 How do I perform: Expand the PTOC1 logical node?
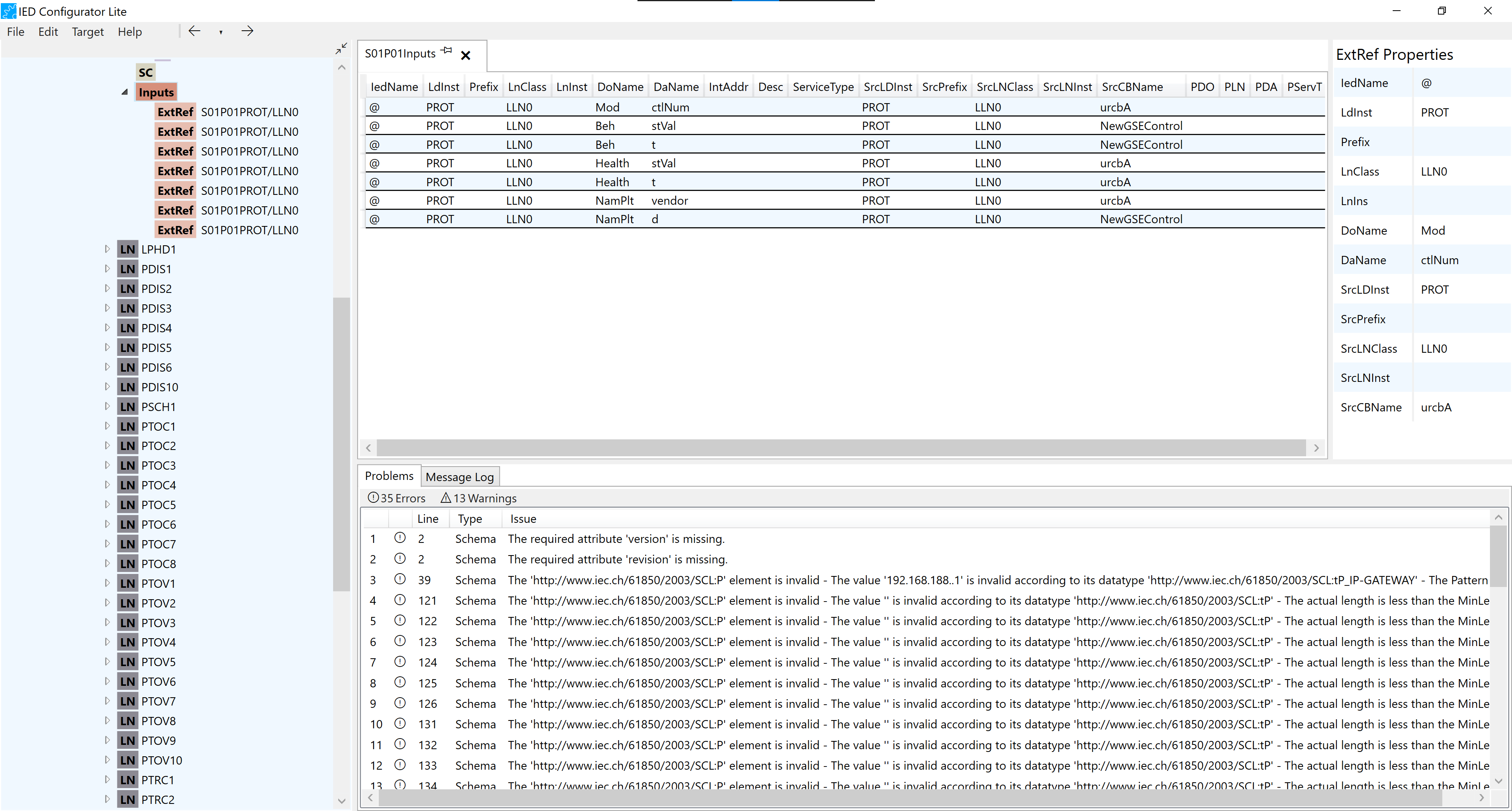pos(107,426)
